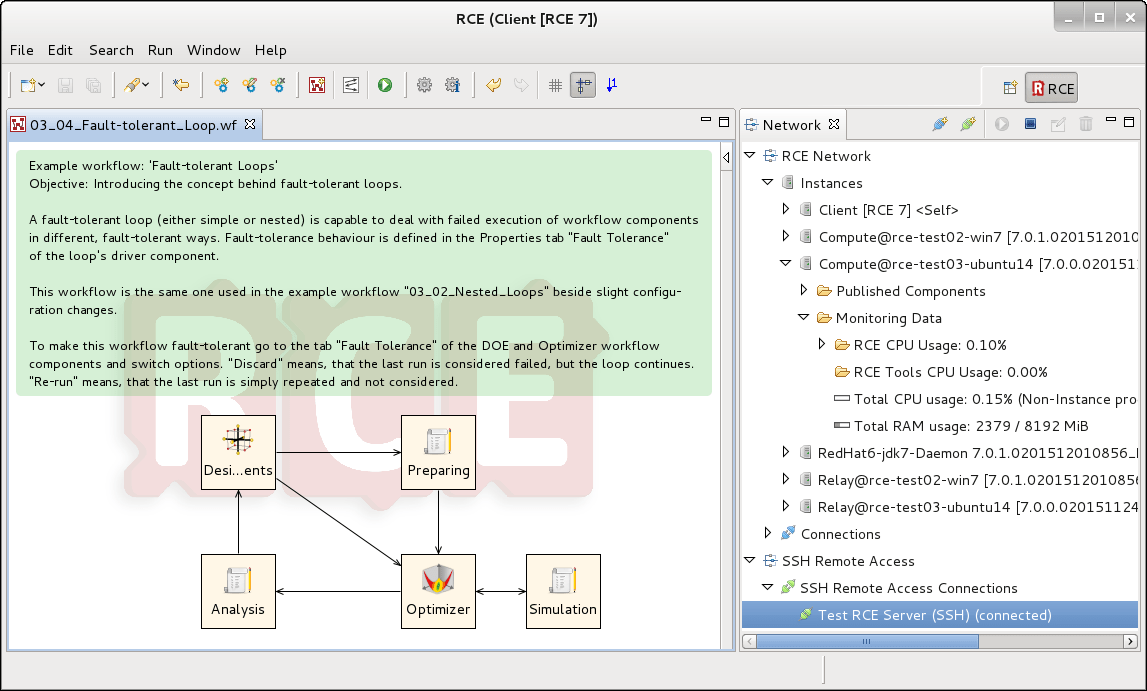Show the palette via side arrow
This screenshot has height=691, width=1147.
coord(726,157)
